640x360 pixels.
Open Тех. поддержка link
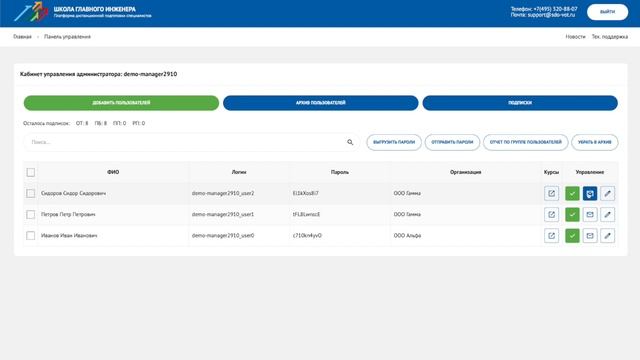(x=610, y=37)
